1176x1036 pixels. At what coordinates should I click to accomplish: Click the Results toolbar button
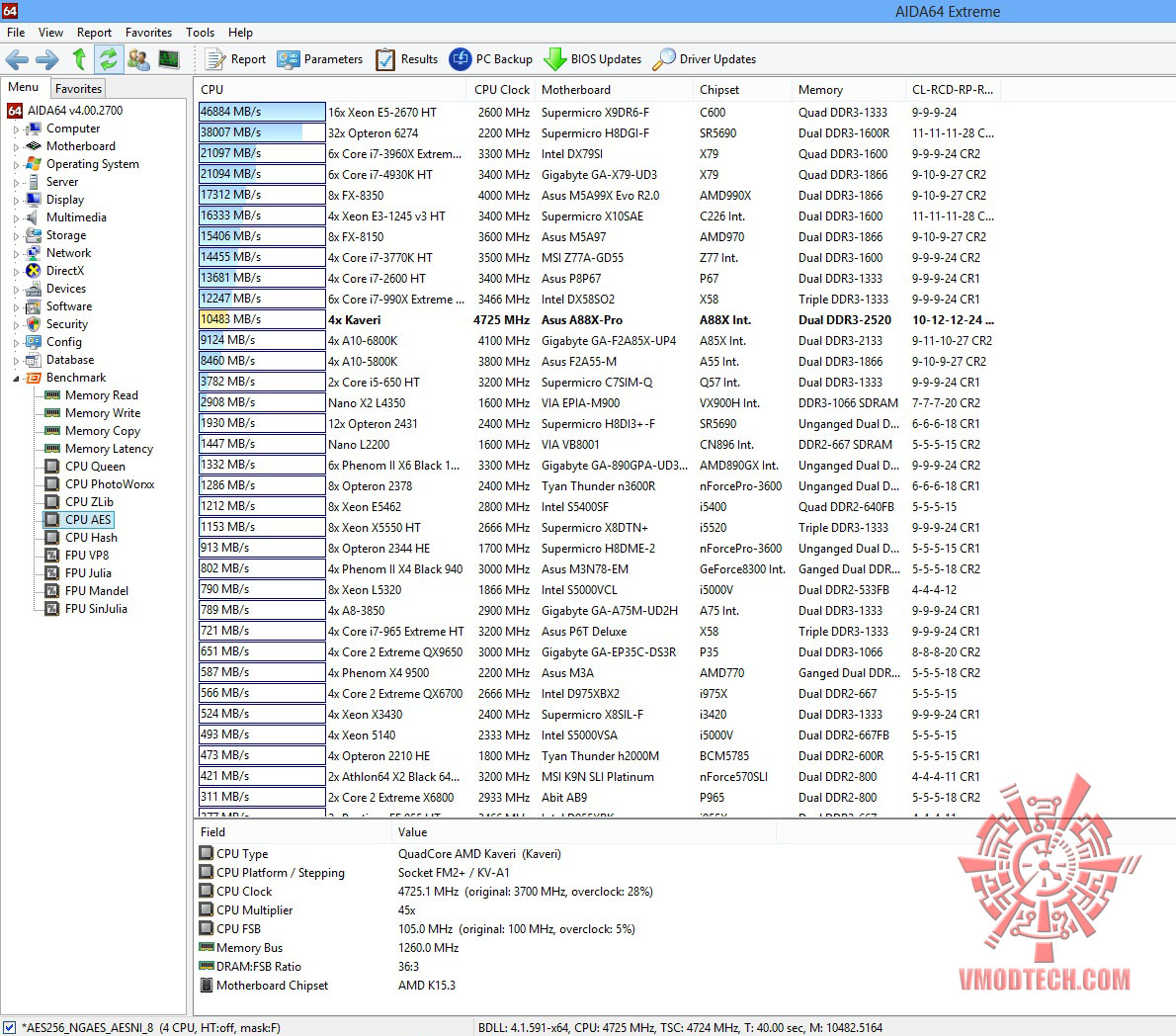[407, 59]
